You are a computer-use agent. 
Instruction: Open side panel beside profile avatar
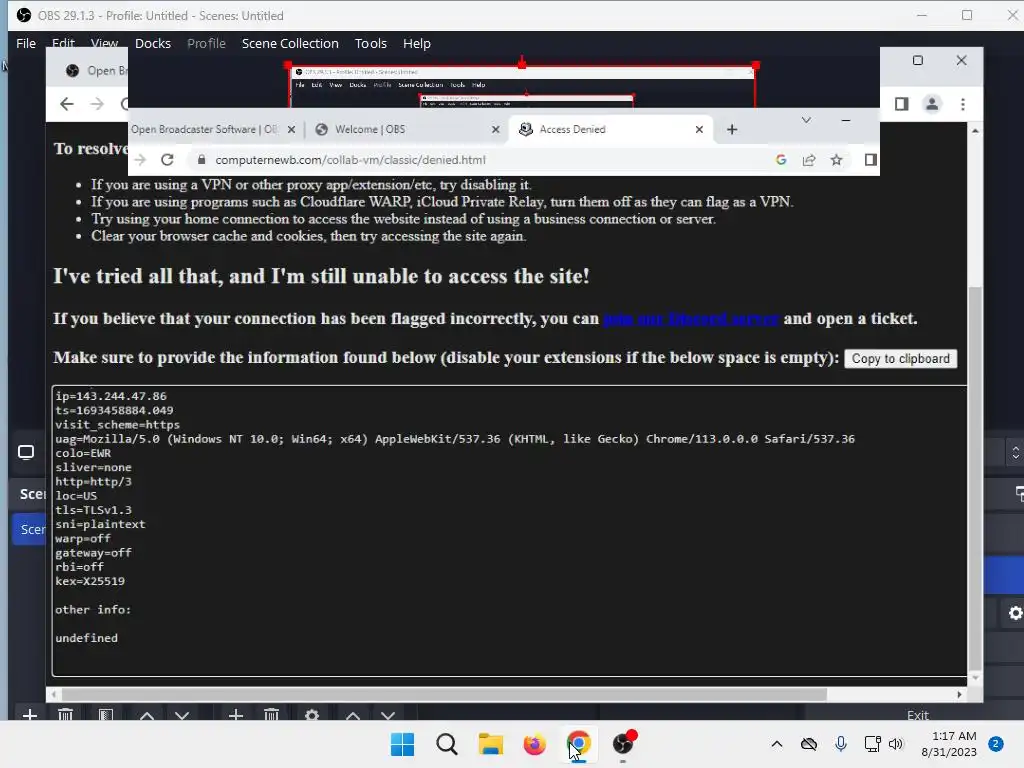tap(902, 104)
